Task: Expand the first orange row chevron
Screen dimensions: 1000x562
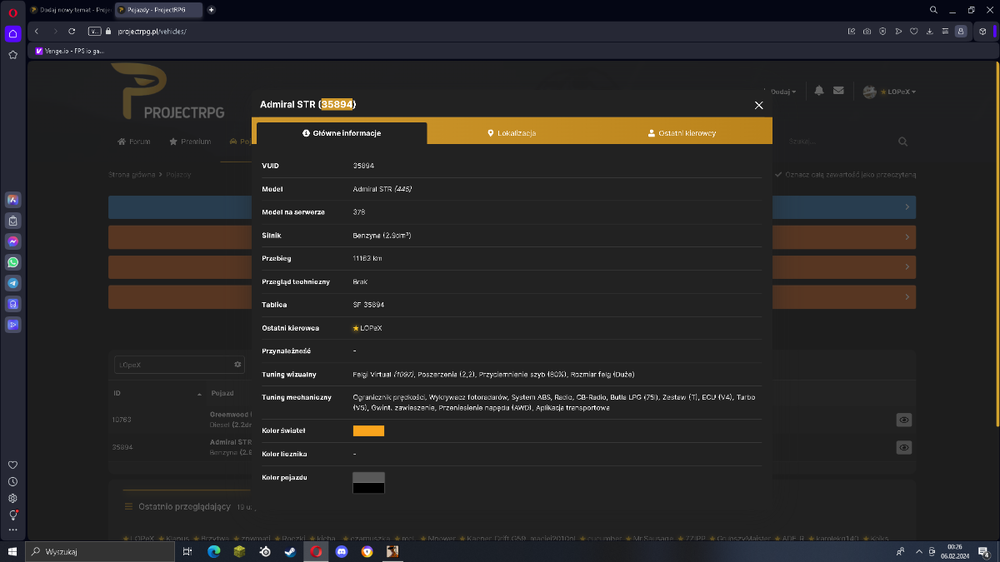Action: tap(907, 237)
